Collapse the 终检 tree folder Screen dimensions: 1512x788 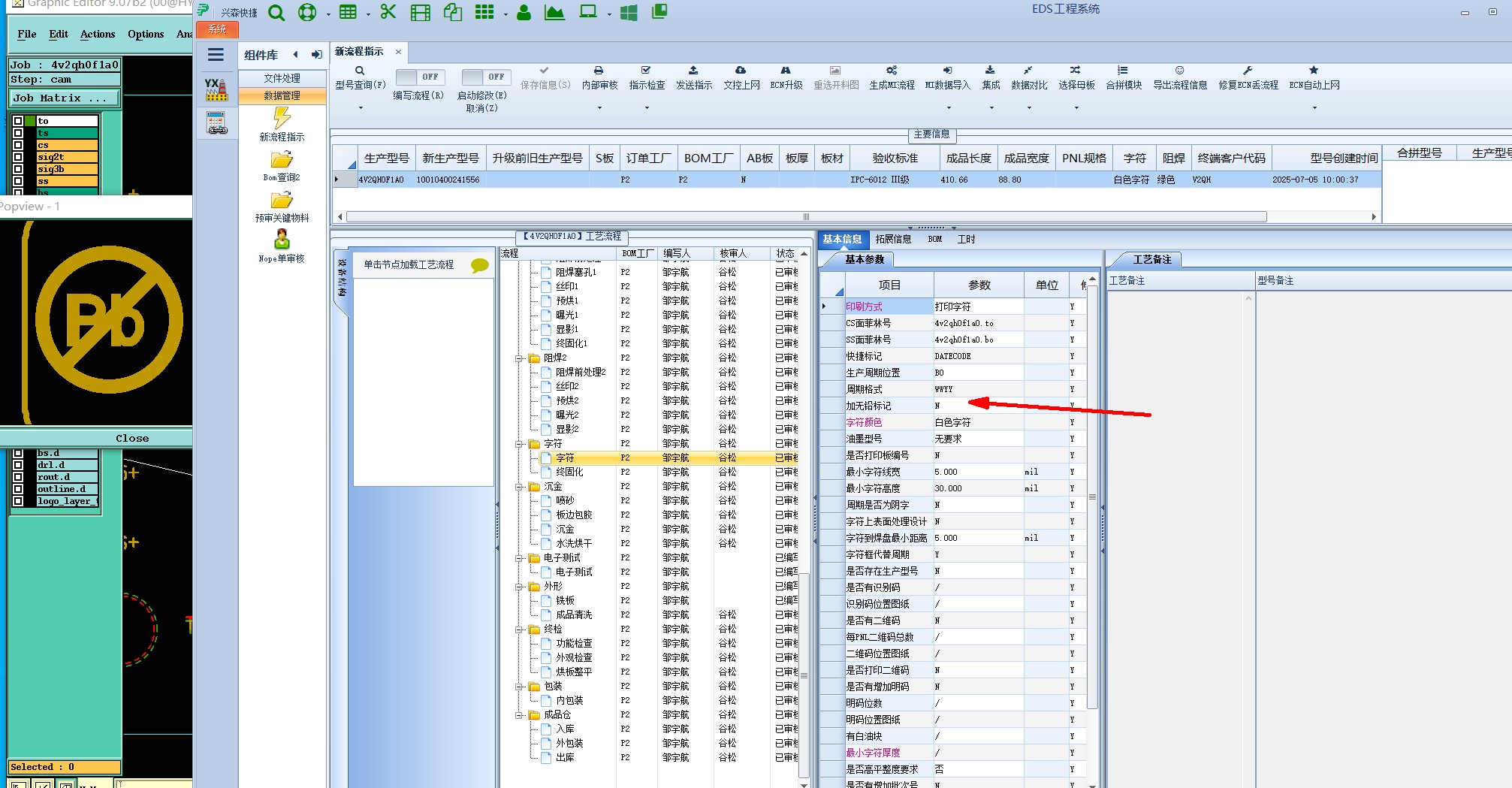point(518,629)
